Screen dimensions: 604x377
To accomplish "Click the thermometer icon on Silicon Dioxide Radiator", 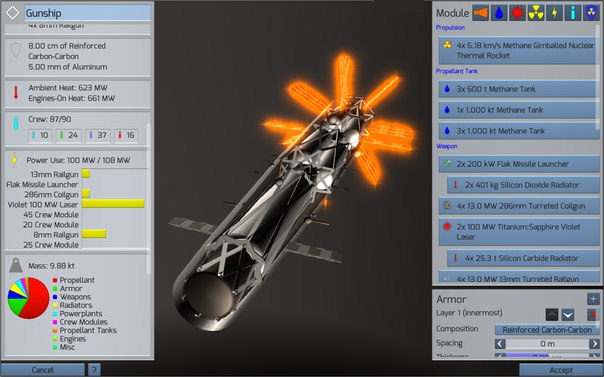I will [455, 185].
